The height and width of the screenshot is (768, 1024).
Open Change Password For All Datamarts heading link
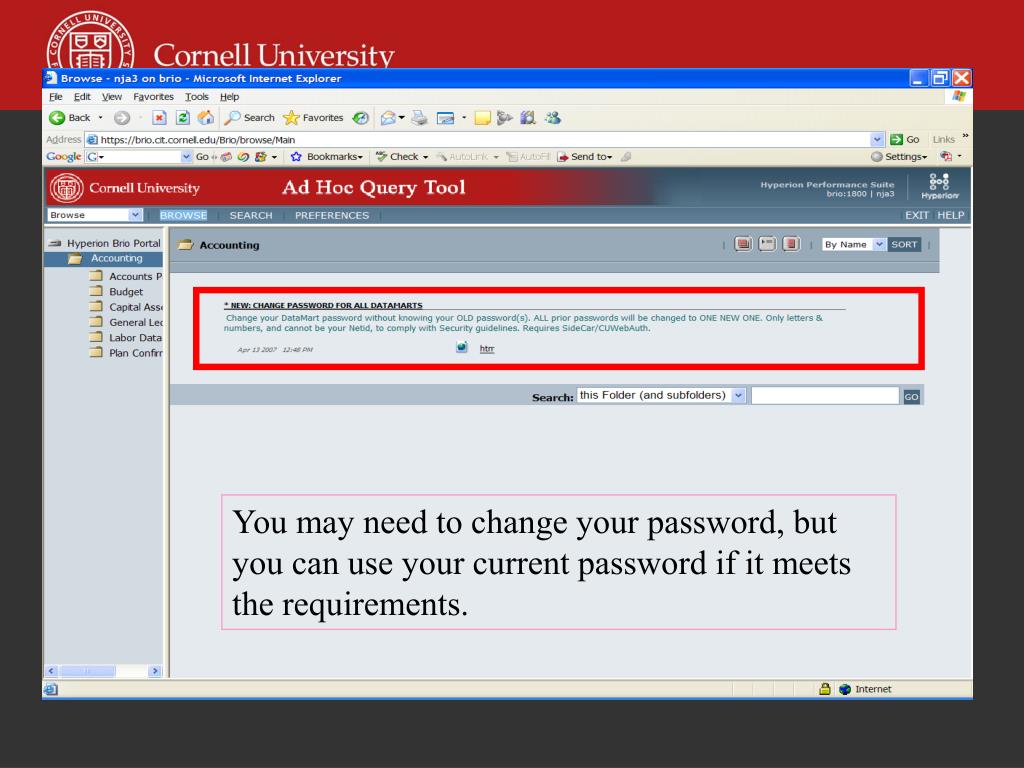click(323, 305)
